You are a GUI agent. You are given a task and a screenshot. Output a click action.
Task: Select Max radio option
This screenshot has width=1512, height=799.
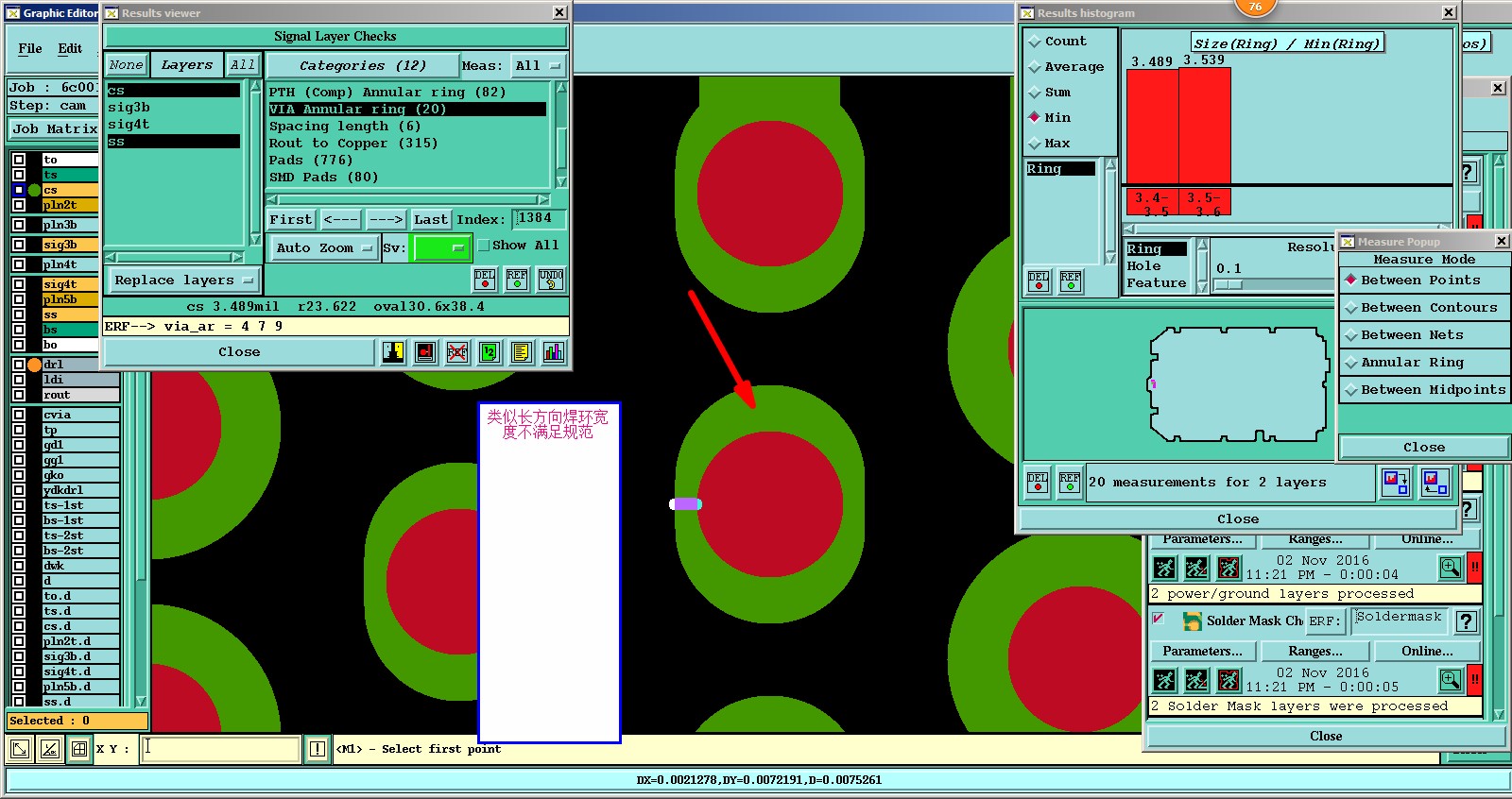pyautogui.click(x=1035, y=144)
